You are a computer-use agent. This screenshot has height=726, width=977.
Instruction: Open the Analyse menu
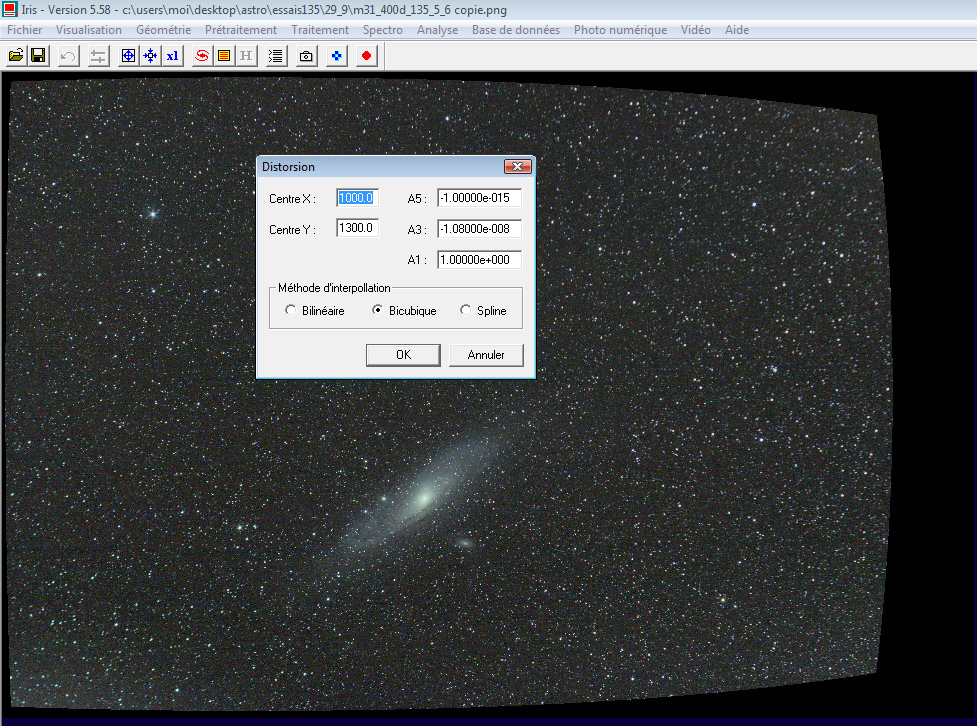pyautogui.click(x=437, y=30)
